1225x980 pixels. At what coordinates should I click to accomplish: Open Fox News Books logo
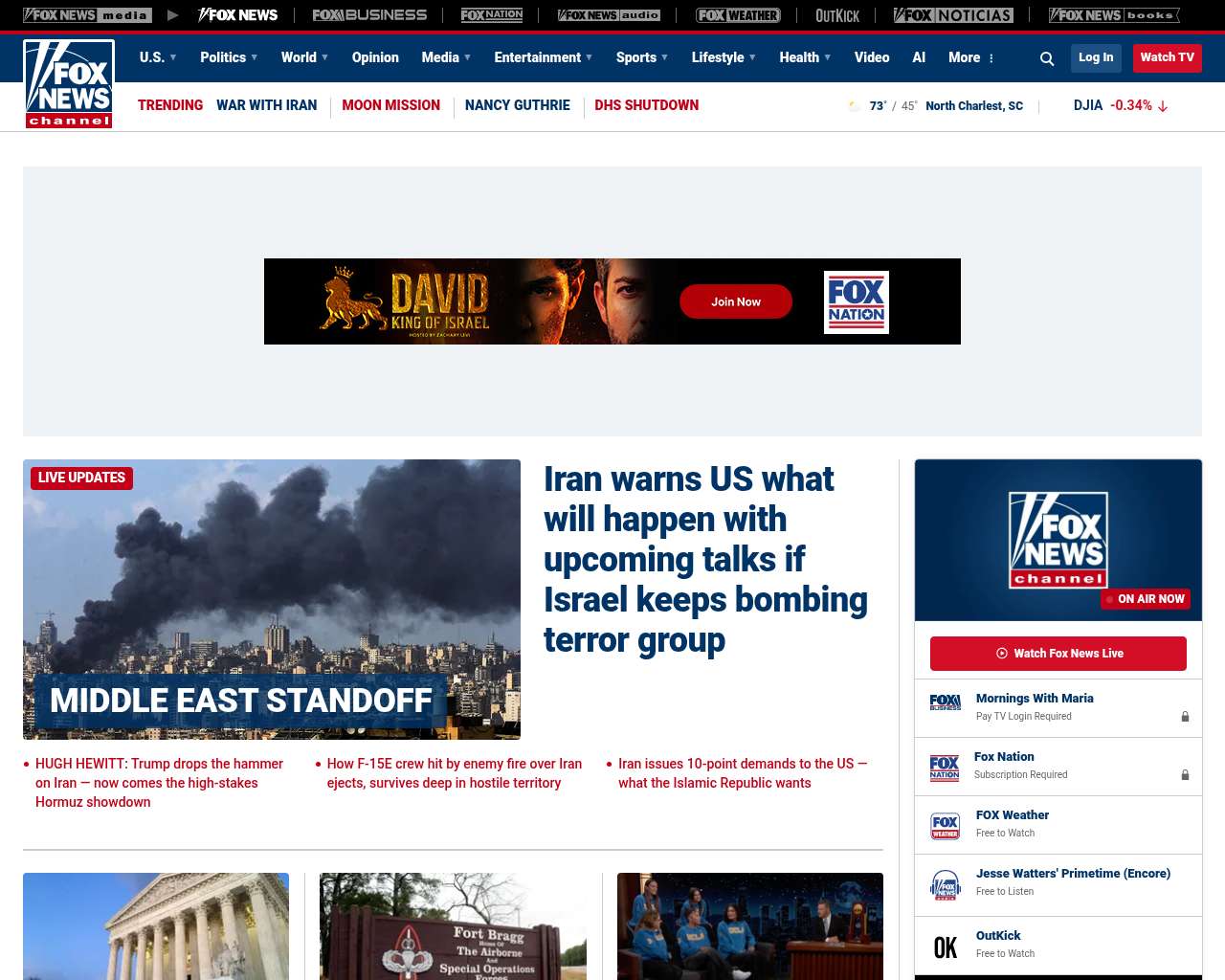click(1114, 15)
